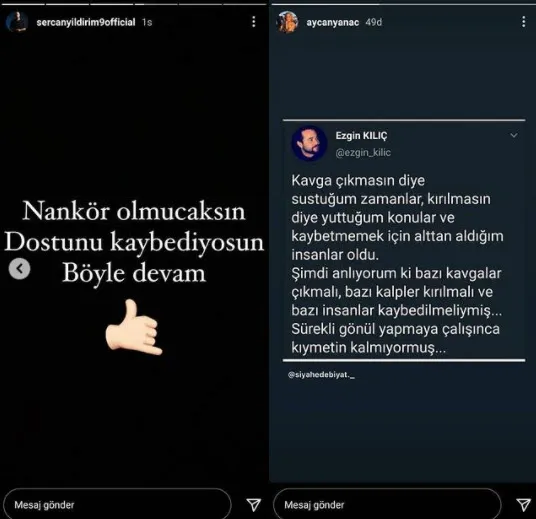Tap the call-me hand emoji
The height and width of the screenshot is (519, 536).
point(134,327)
